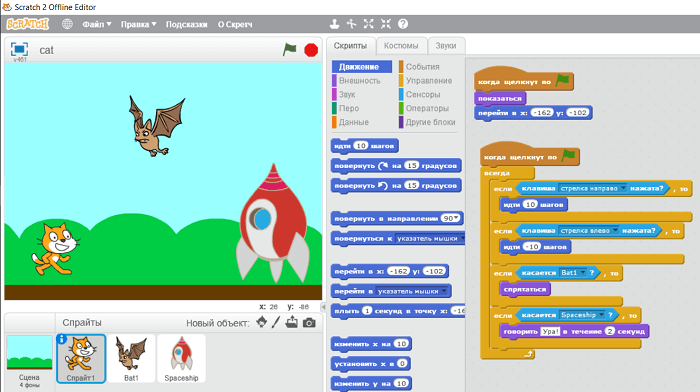Click the spaceship sprite on stage
The width and height of the screenshot is (700, 392).
coord(274,224)
